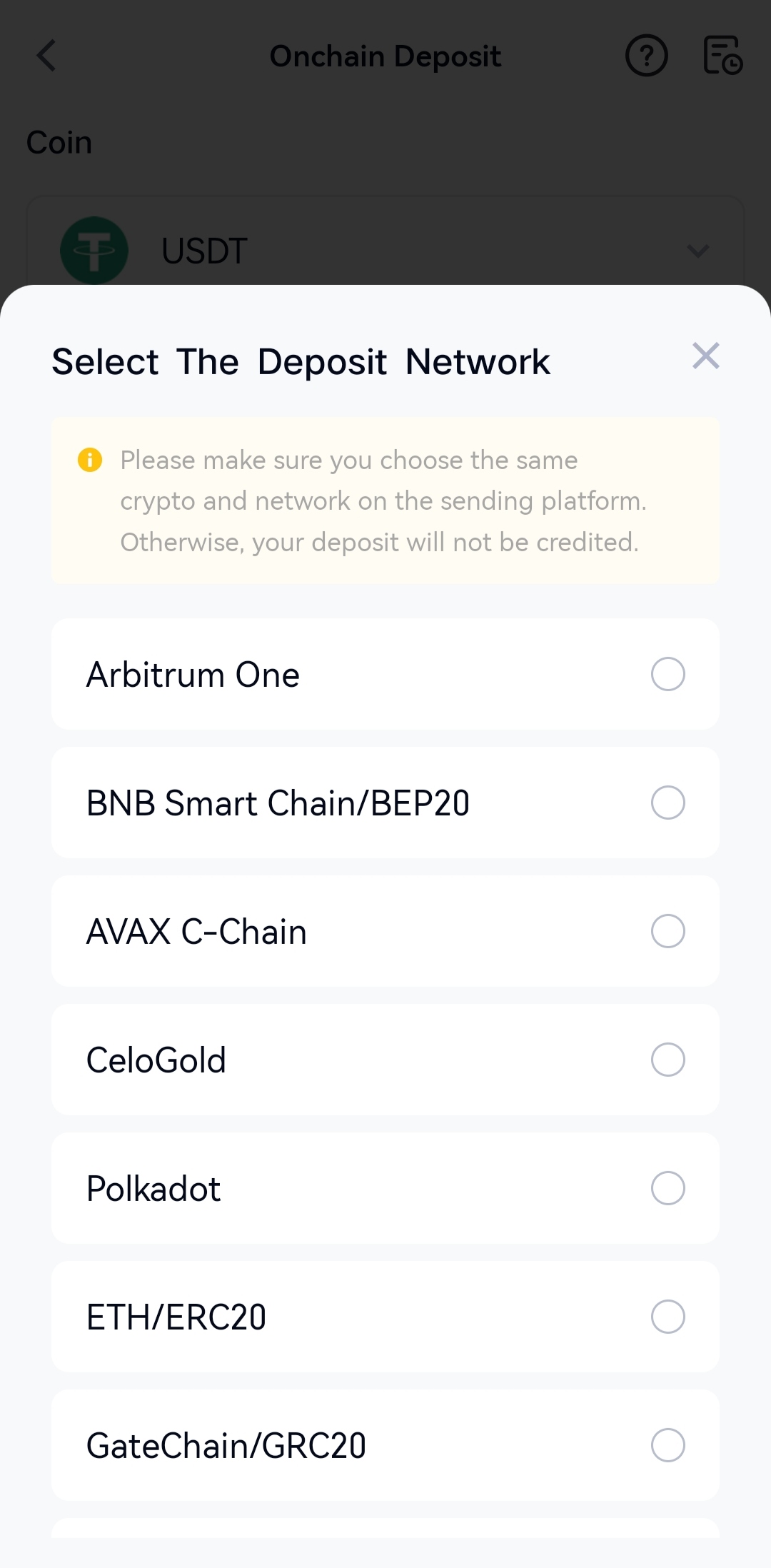The height and width of the screenshot is (1568, 771).
Task: Tap the Arbitrum One network label
Action: (x=193, y=675)
